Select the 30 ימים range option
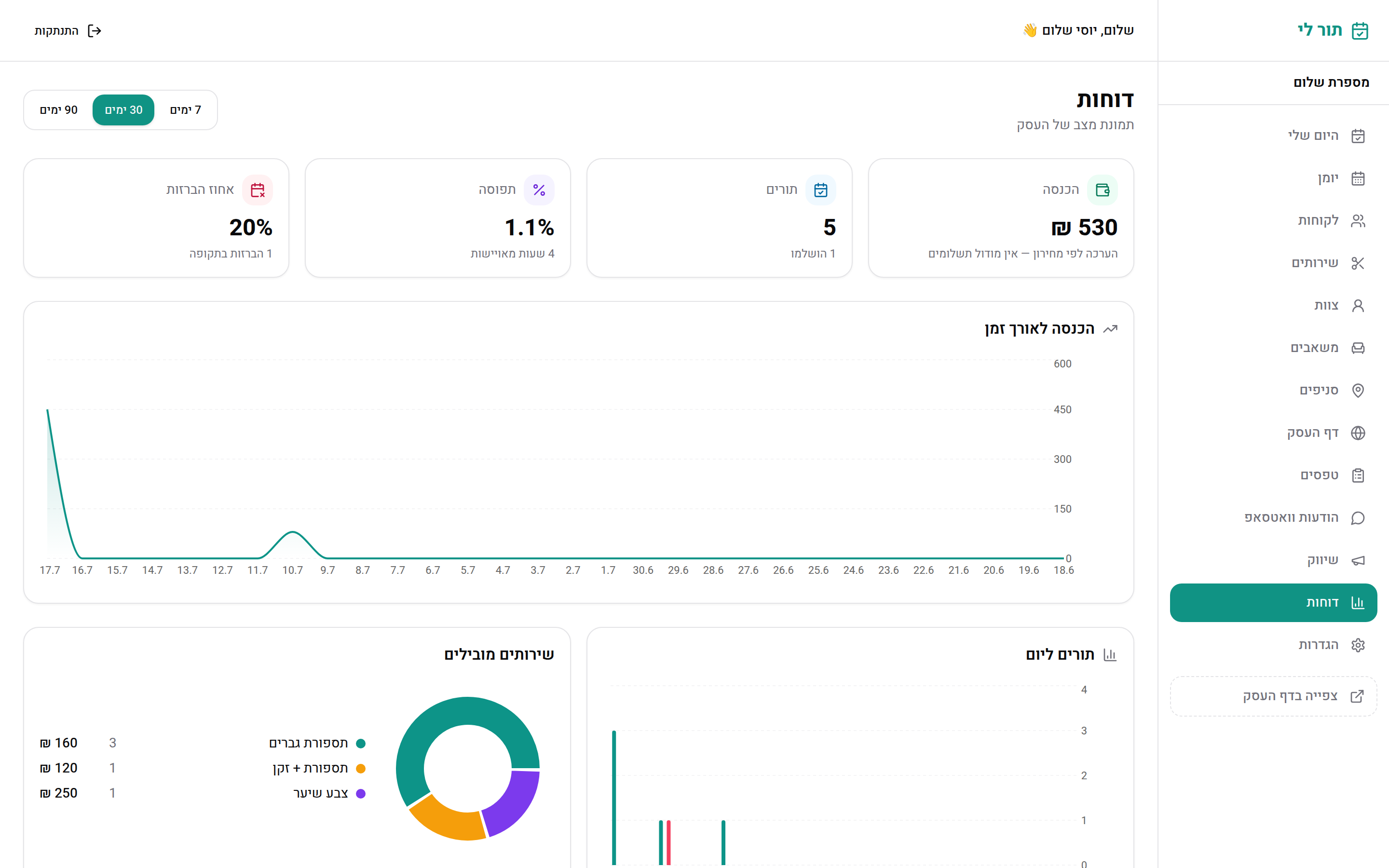The width and height of the screenshot is (1389, 868). click(123, 110)
